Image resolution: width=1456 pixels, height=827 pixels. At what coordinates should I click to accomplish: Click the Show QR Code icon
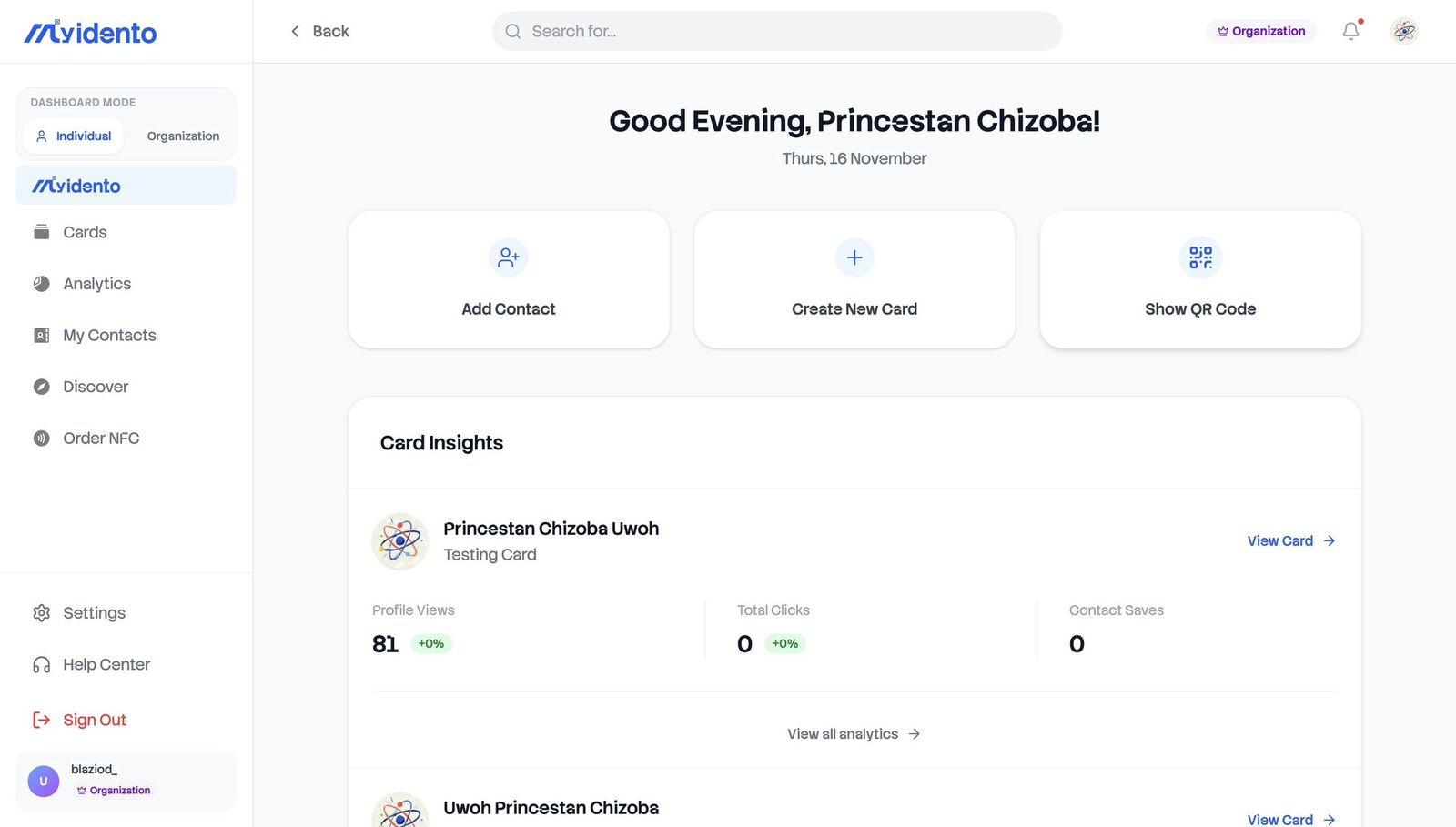pos(1200,257)
